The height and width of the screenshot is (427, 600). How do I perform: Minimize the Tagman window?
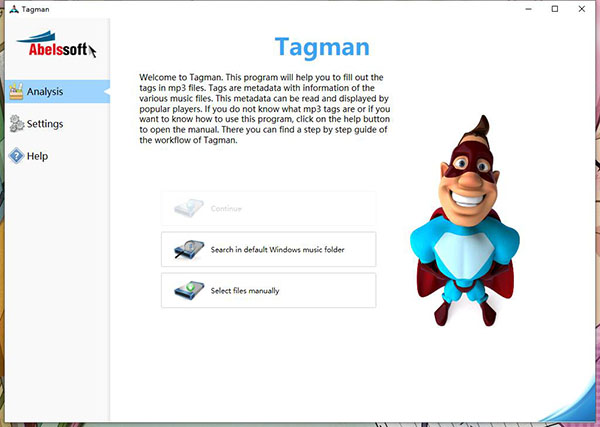528,9
